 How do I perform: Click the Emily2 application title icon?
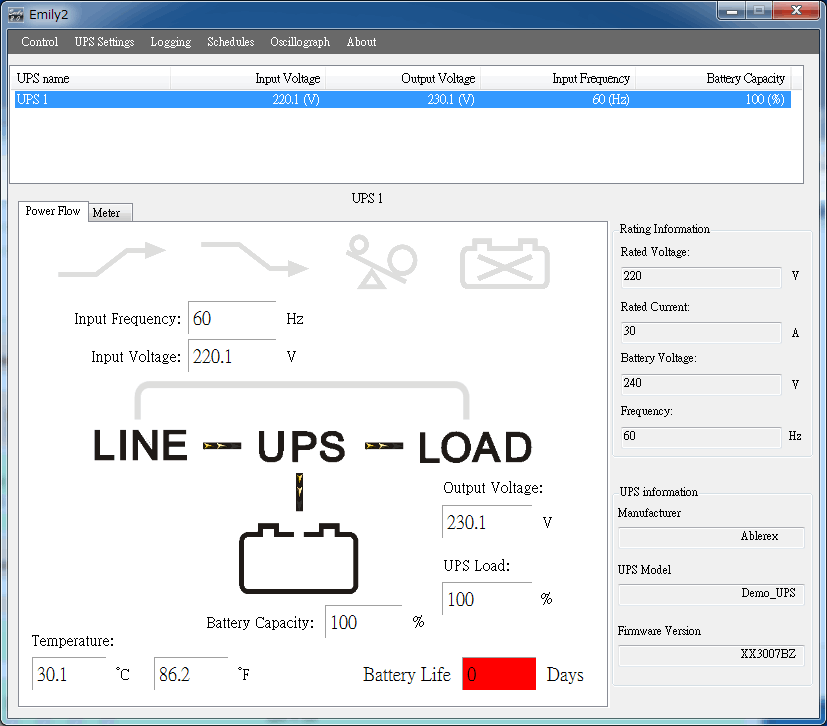click(x=15, y=13)
